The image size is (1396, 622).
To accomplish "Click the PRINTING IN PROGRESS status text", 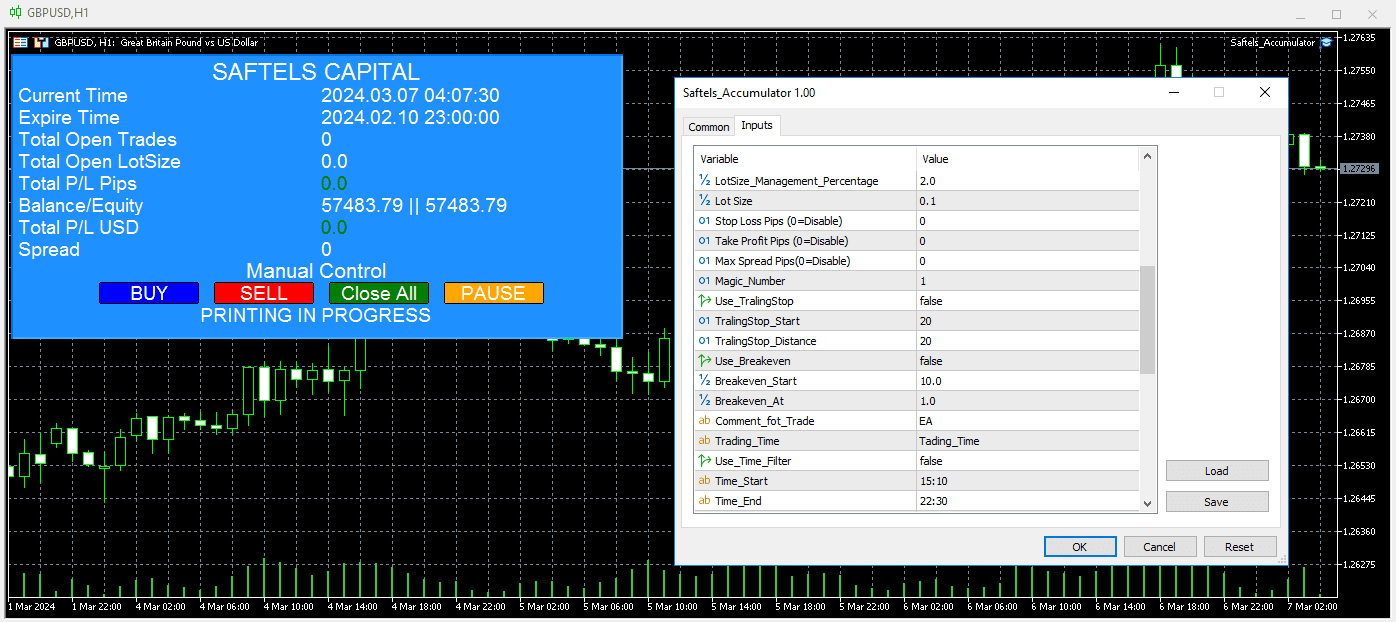I will coord(316,315).
